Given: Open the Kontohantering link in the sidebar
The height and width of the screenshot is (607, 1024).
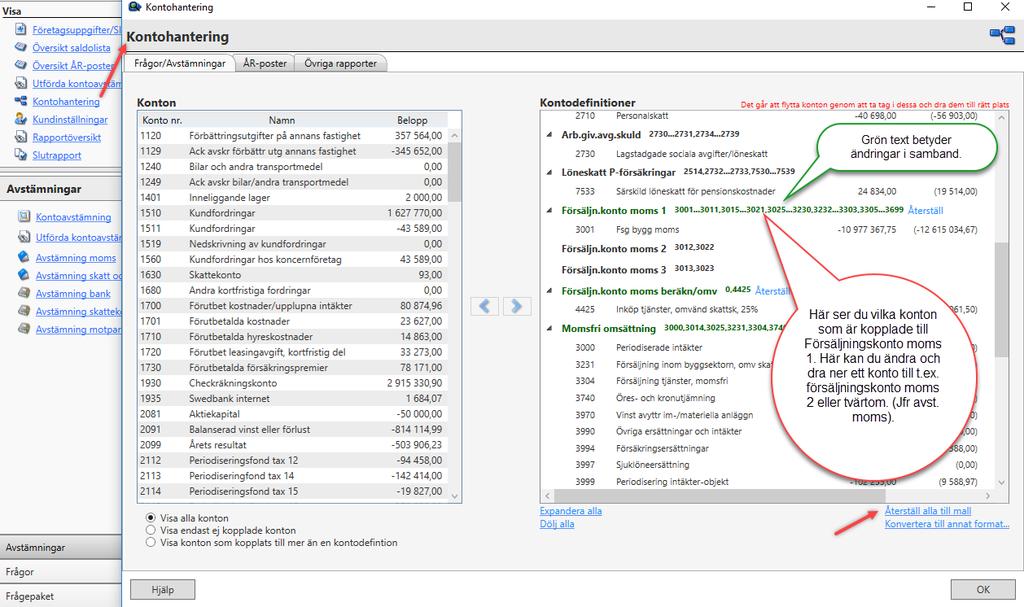Looking at the screenshot, I should point(66,101).
